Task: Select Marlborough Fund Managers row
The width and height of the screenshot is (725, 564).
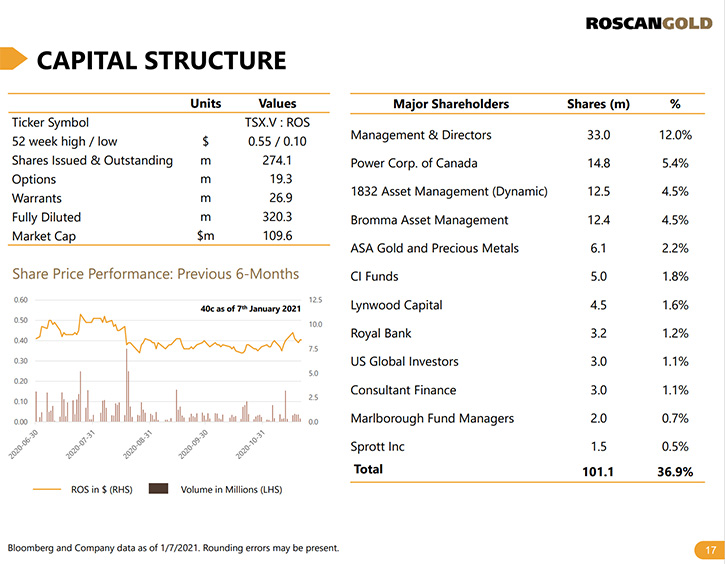Action: (528, 418)
